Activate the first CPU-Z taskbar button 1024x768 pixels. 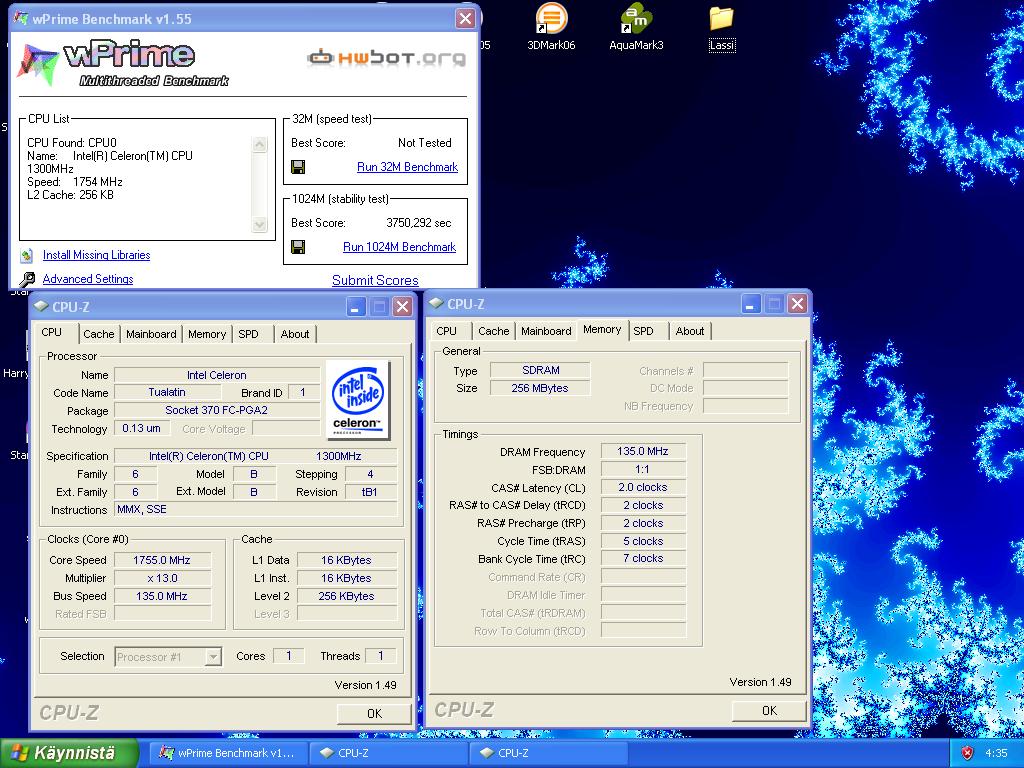[389, 753]
